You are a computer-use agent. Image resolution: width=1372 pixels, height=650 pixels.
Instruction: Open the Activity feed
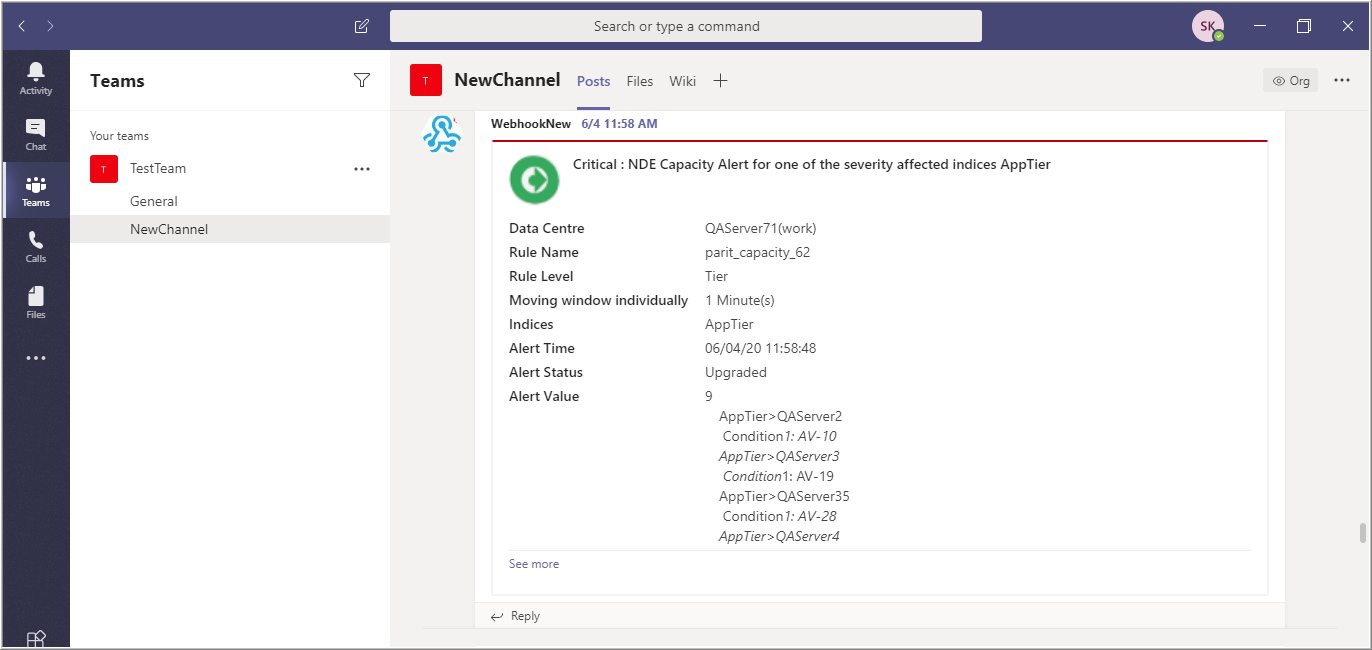point(36,78)
